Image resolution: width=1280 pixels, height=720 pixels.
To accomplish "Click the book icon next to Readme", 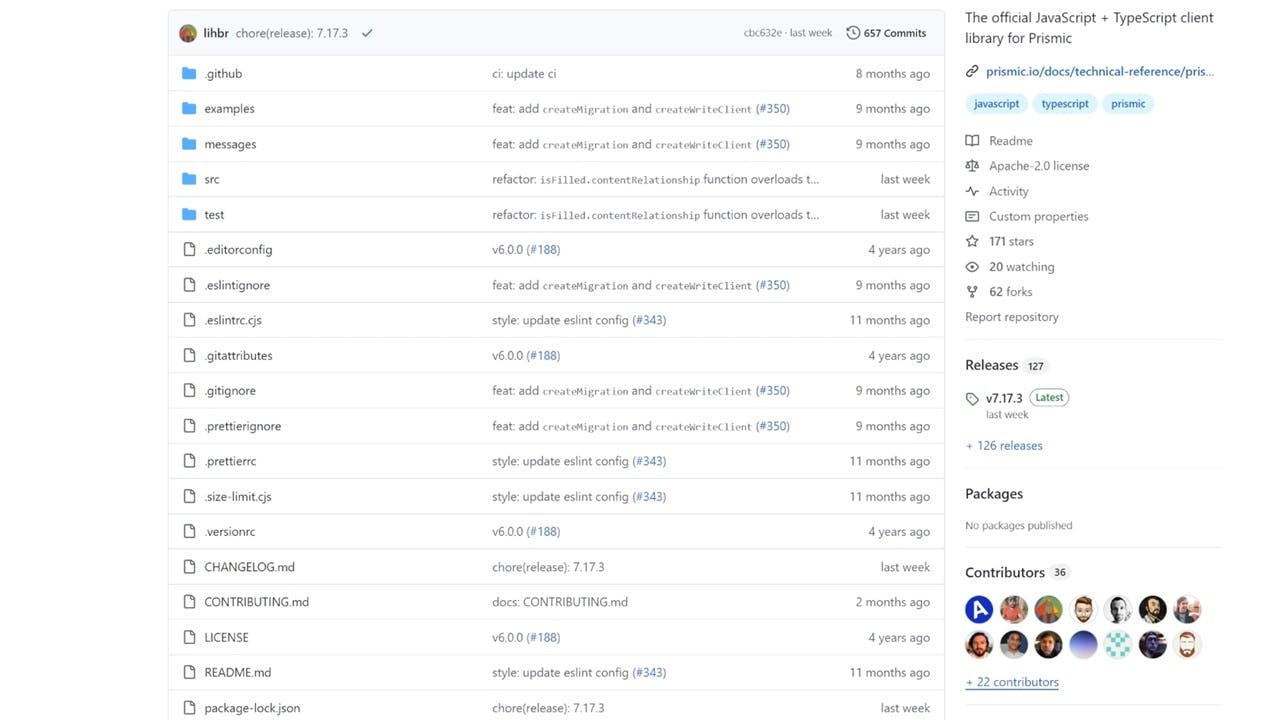I will [x=972, y=141].
